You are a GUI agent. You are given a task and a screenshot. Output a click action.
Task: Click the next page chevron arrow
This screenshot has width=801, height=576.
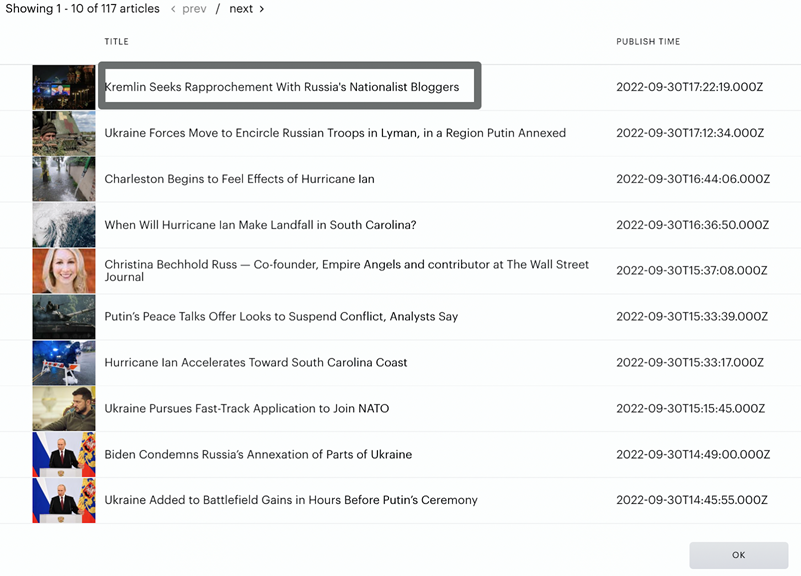(262, 9)
